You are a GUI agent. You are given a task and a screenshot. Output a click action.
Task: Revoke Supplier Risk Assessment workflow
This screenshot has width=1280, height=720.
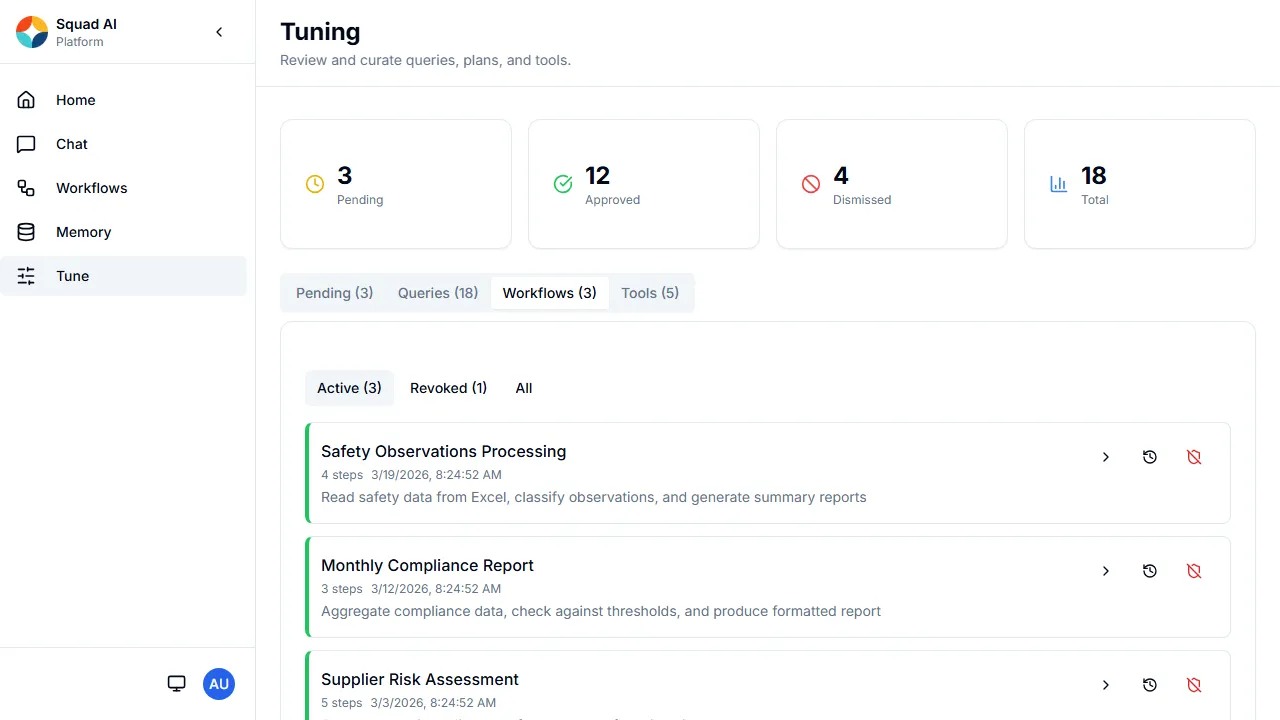[x=1194, y=685]
